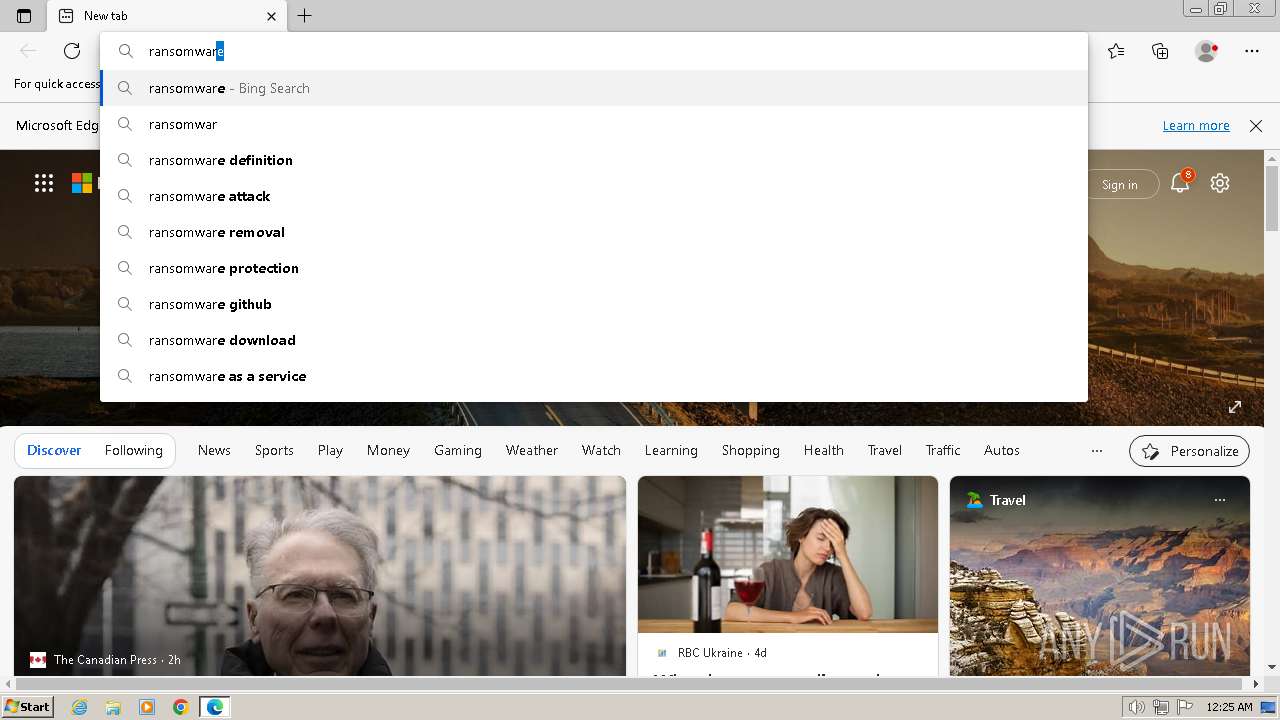The width and height of the screenshot is (1280, 720).
Task: Refresh the page with the reload icon
Action: pyautogui.click(x=72, y=51)
